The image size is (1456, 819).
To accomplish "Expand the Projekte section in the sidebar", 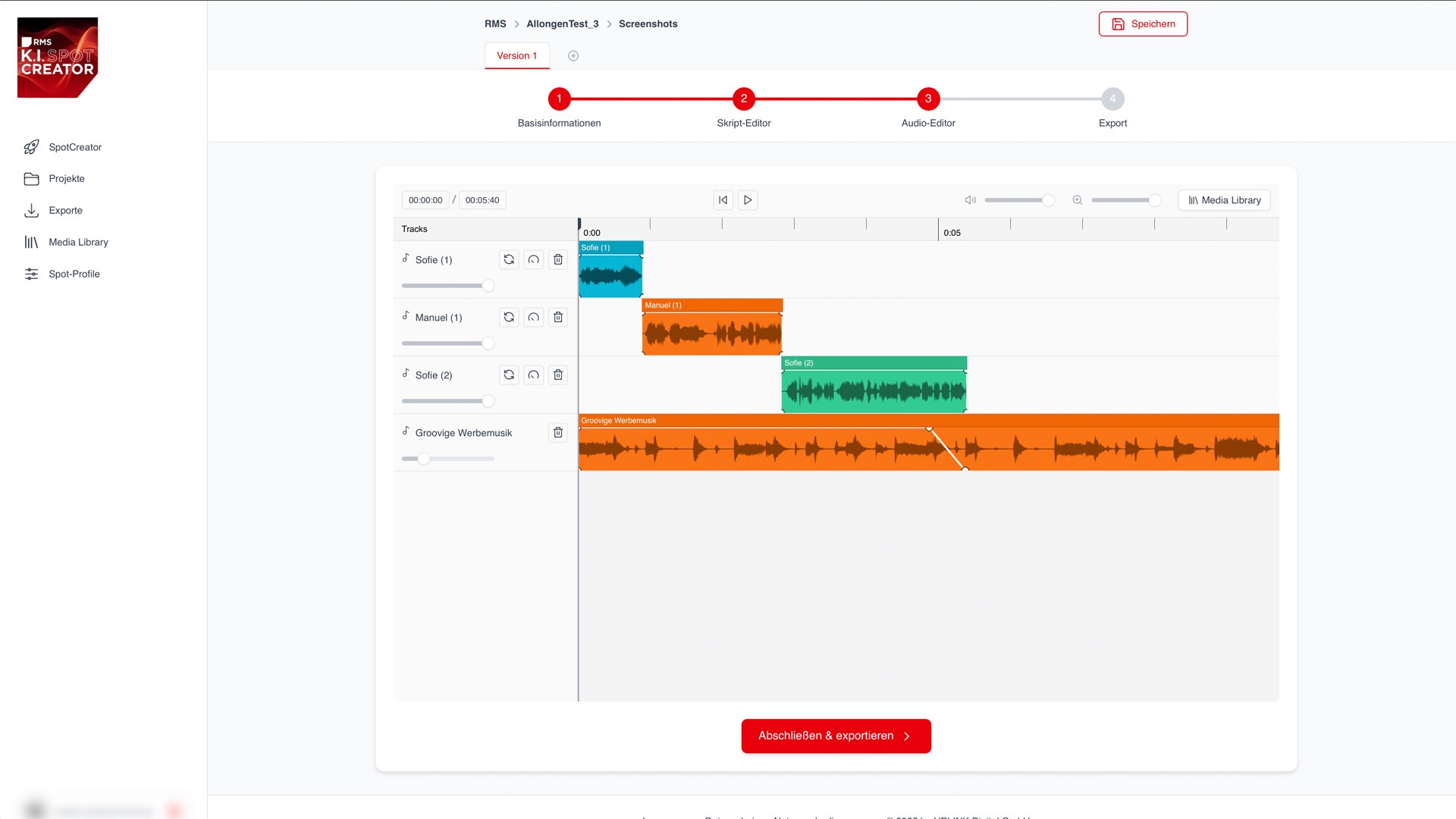I will [x=67, y=178].
